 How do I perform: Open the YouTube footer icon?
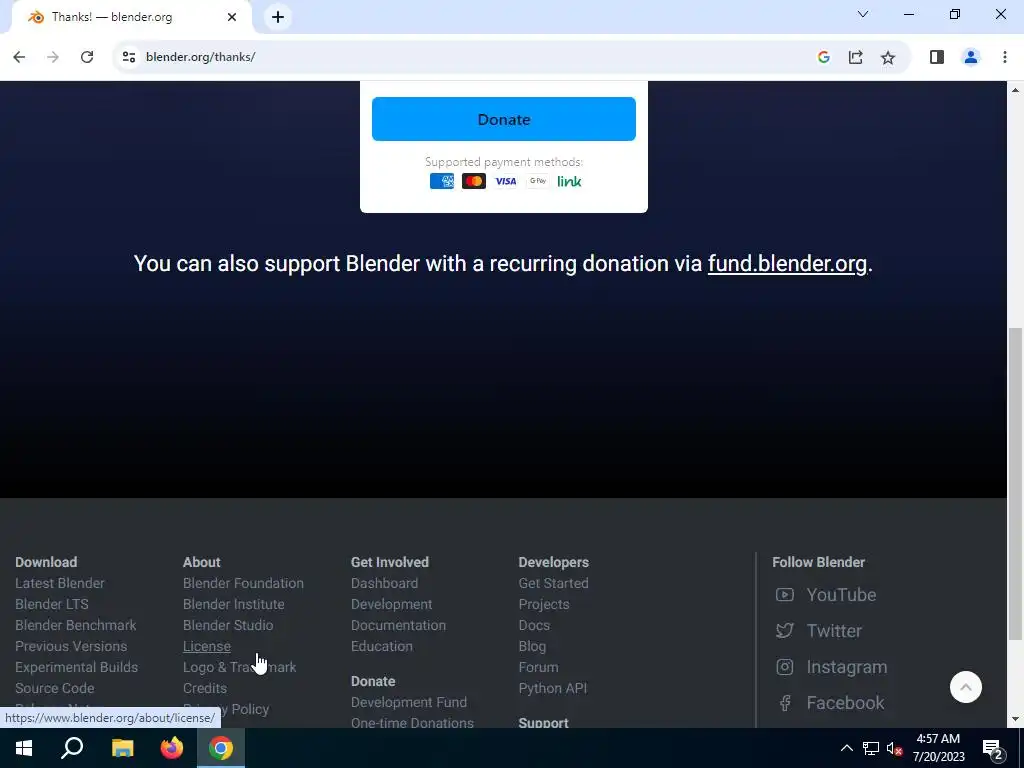[x=784, y=595]
